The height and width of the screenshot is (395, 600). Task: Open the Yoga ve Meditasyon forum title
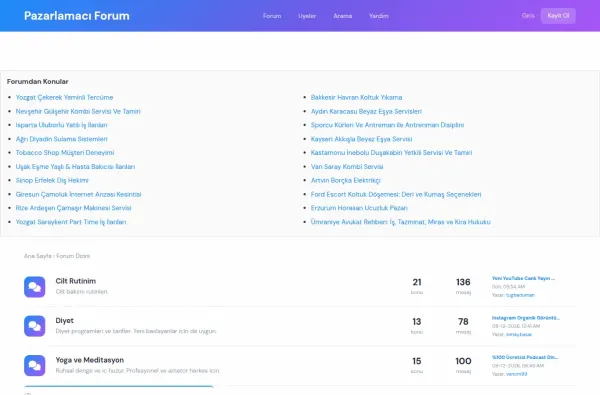[x=90, y=360]
